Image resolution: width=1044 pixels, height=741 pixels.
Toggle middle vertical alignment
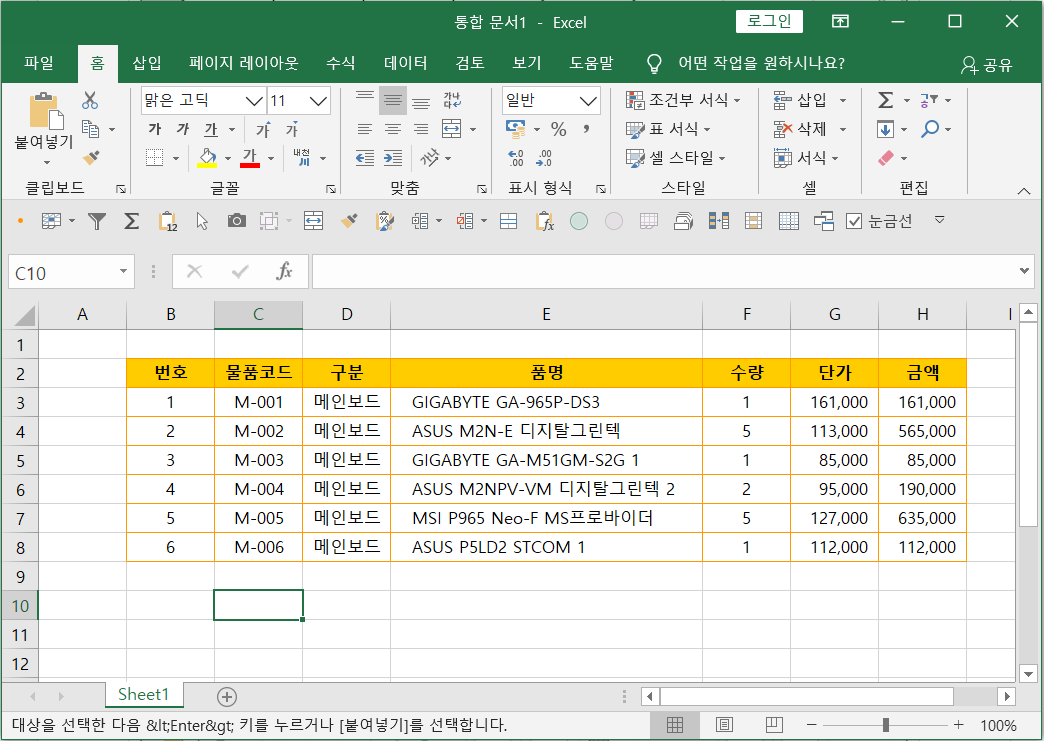[x=393, y=101]
